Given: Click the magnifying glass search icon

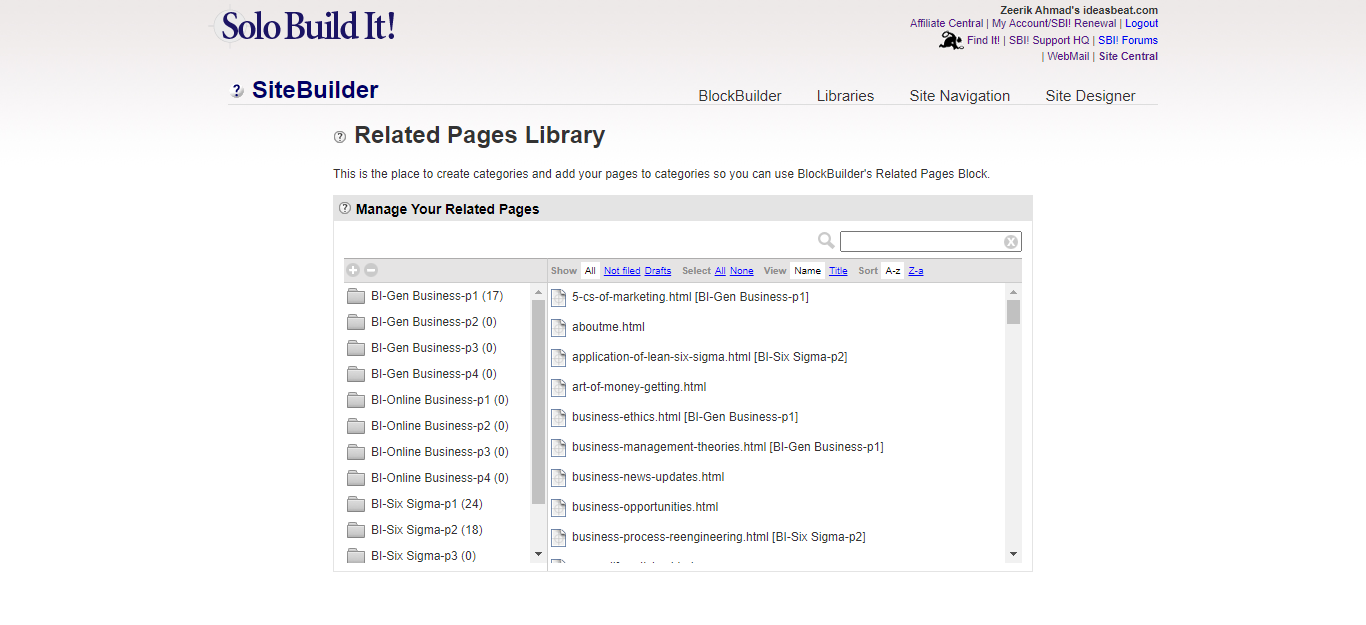Looking at the screenshot, I should [x=826, y=240].
